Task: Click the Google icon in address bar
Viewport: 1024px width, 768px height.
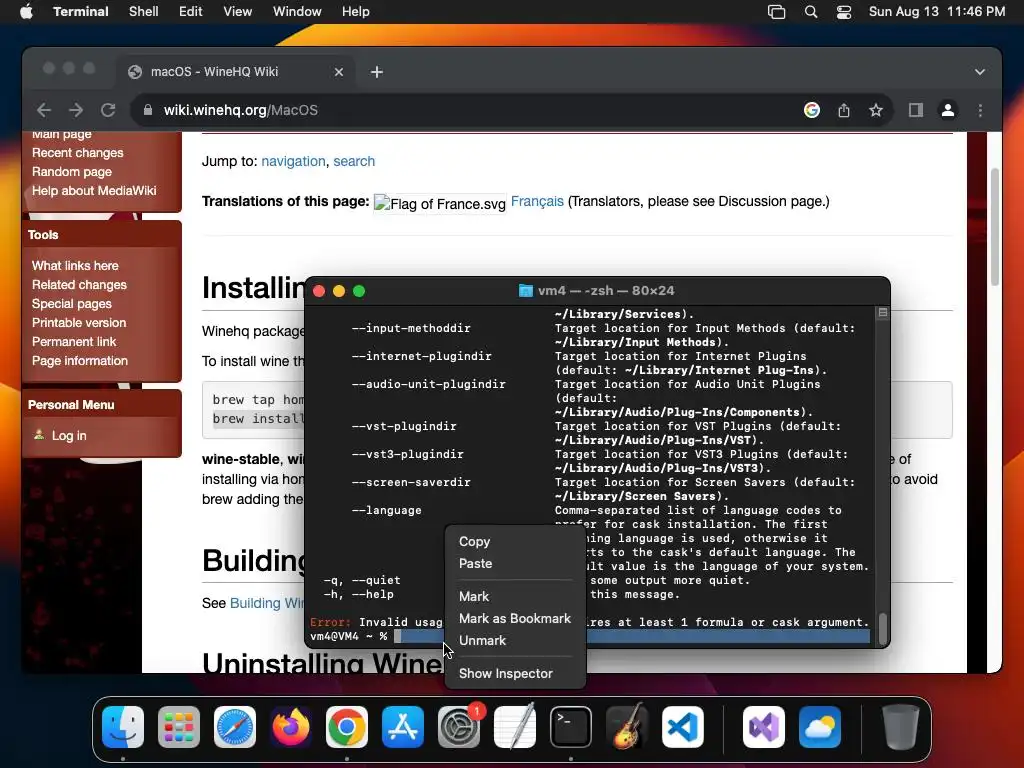Action: point(812,110)
